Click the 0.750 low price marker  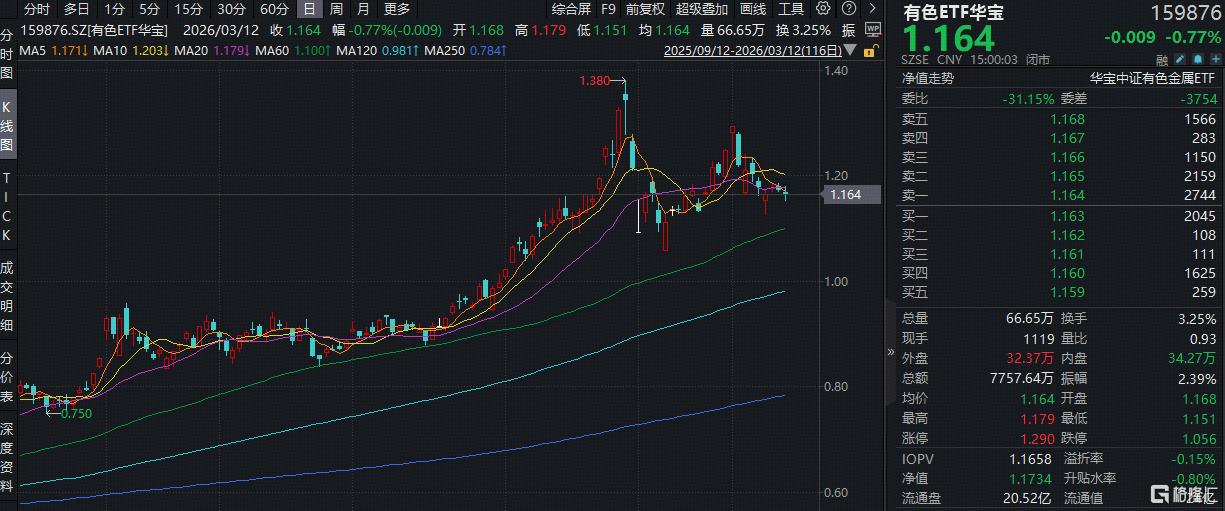pyautogui.click(x=76, y=412)
